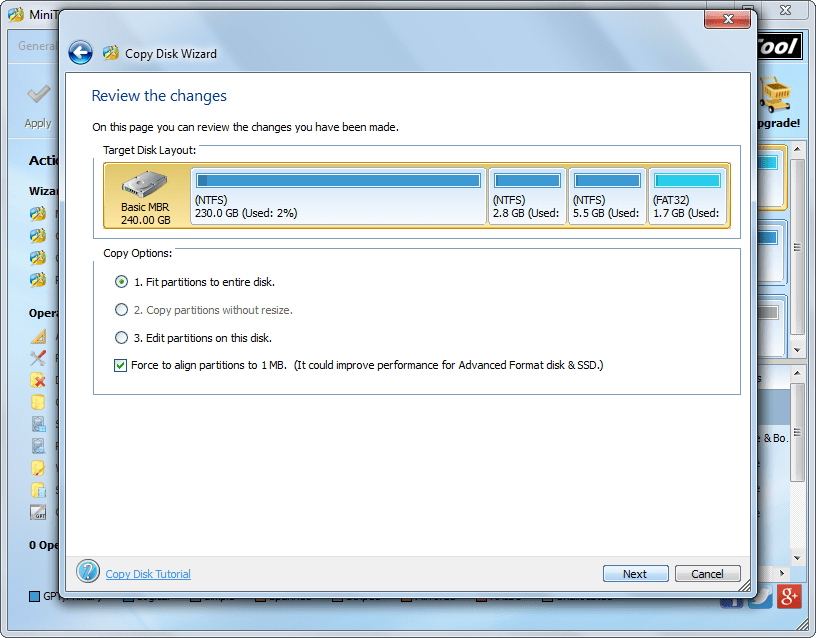
Task: Click the Google+ share icon
Action: (x=788, y=596)
